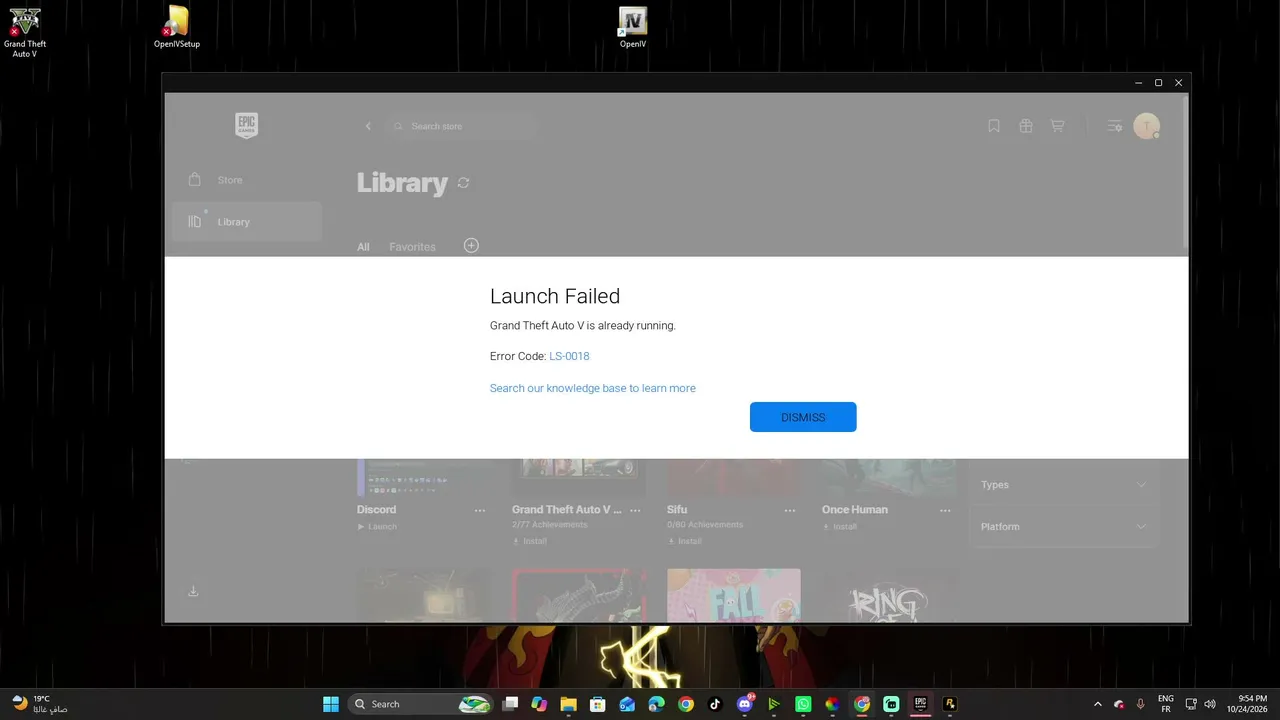Install Grand Theft Auto V from library

pyautogui.click(x=530, y=541)
